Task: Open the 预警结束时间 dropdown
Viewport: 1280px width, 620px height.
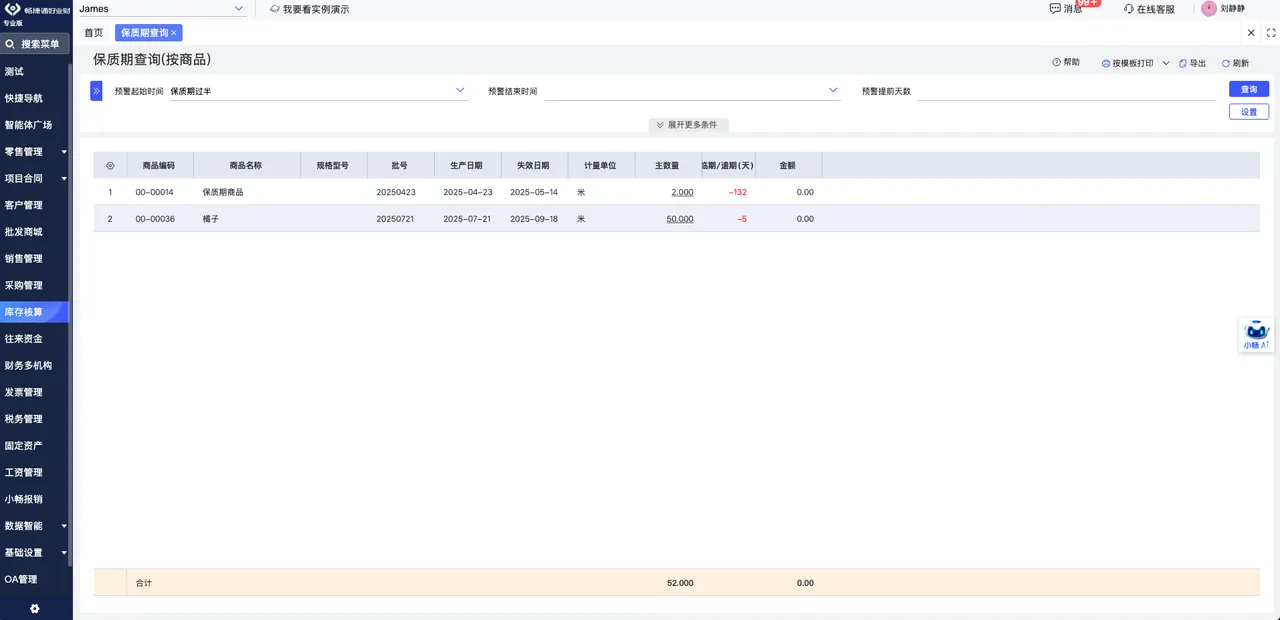Action: [692, 91]
